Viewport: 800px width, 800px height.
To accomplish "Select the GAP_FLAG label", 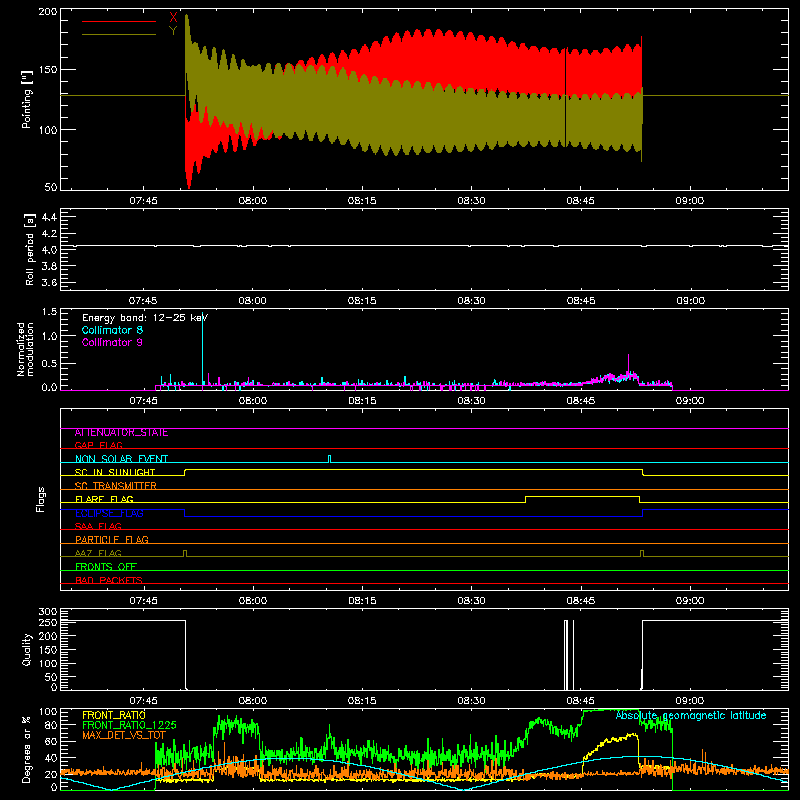I will coord(99,445).
